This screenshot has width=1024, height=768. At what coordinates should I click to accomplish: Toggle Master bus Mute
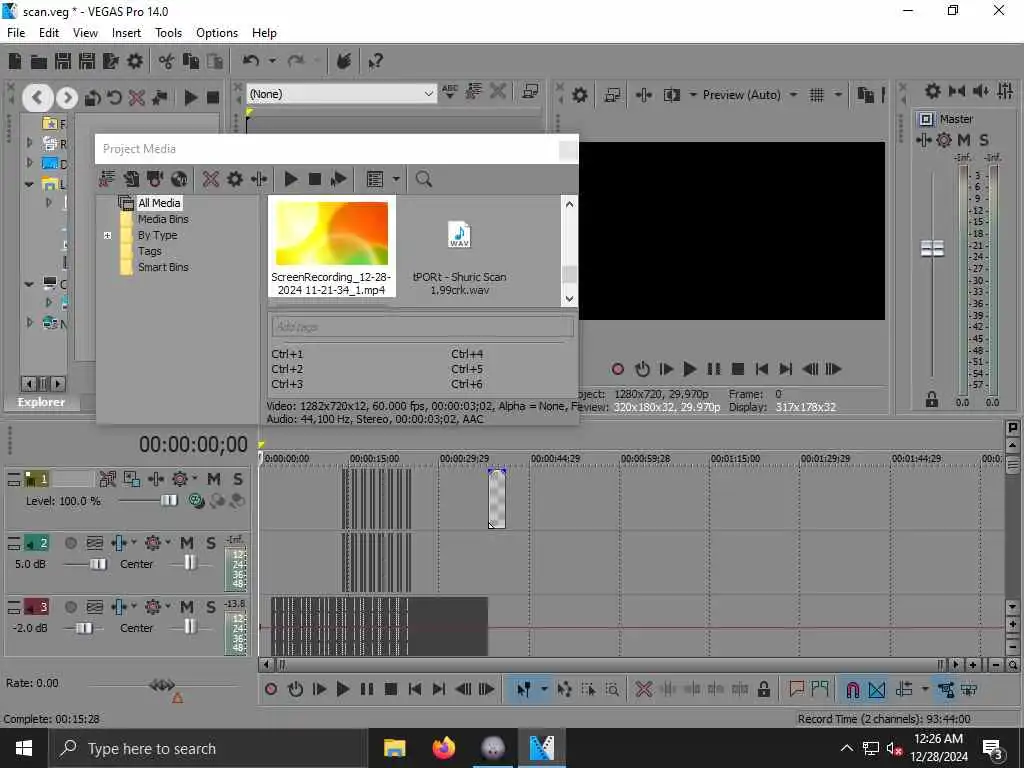click(x=963, y=140)
